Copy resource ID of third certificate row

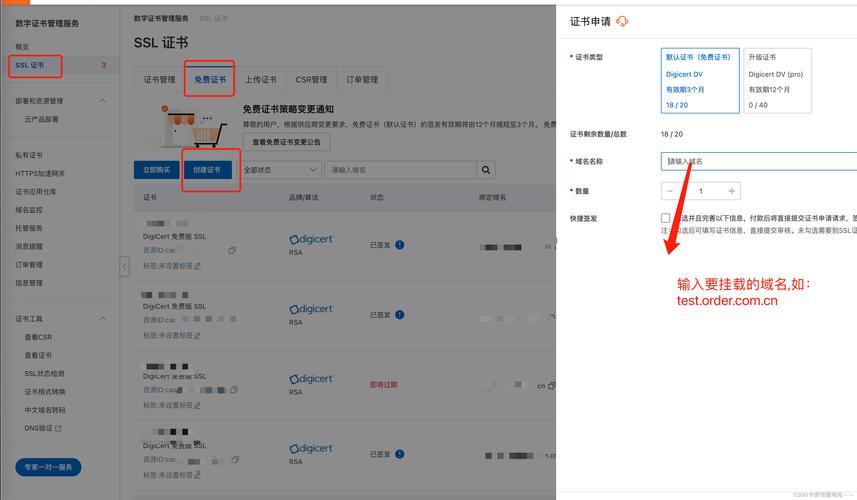click(234, 390)
